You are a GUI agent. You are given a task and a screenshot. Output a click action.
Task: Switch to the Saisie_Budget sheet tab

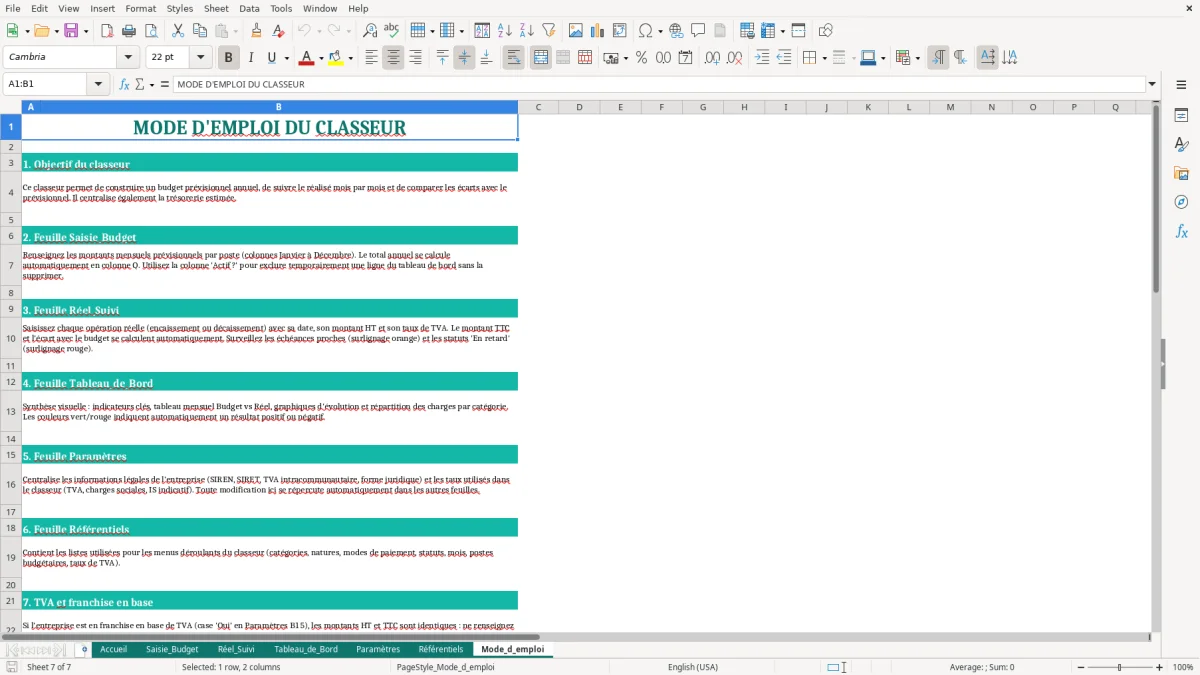pyautogui.click(x=172, y=649)
